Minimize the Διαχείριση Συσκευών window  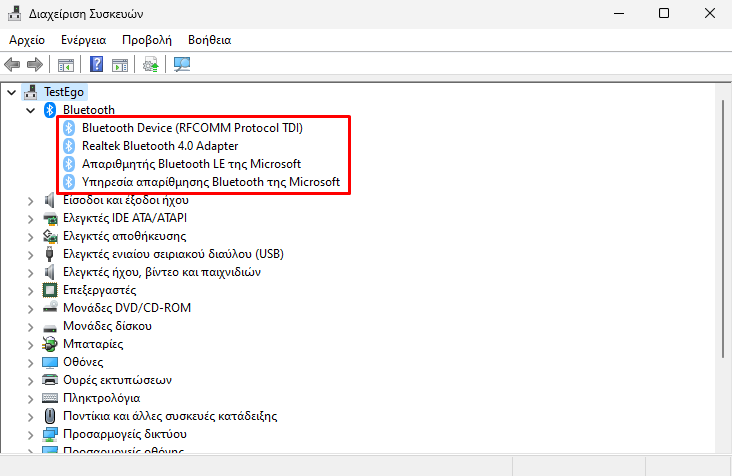click(x=619, y=14)
